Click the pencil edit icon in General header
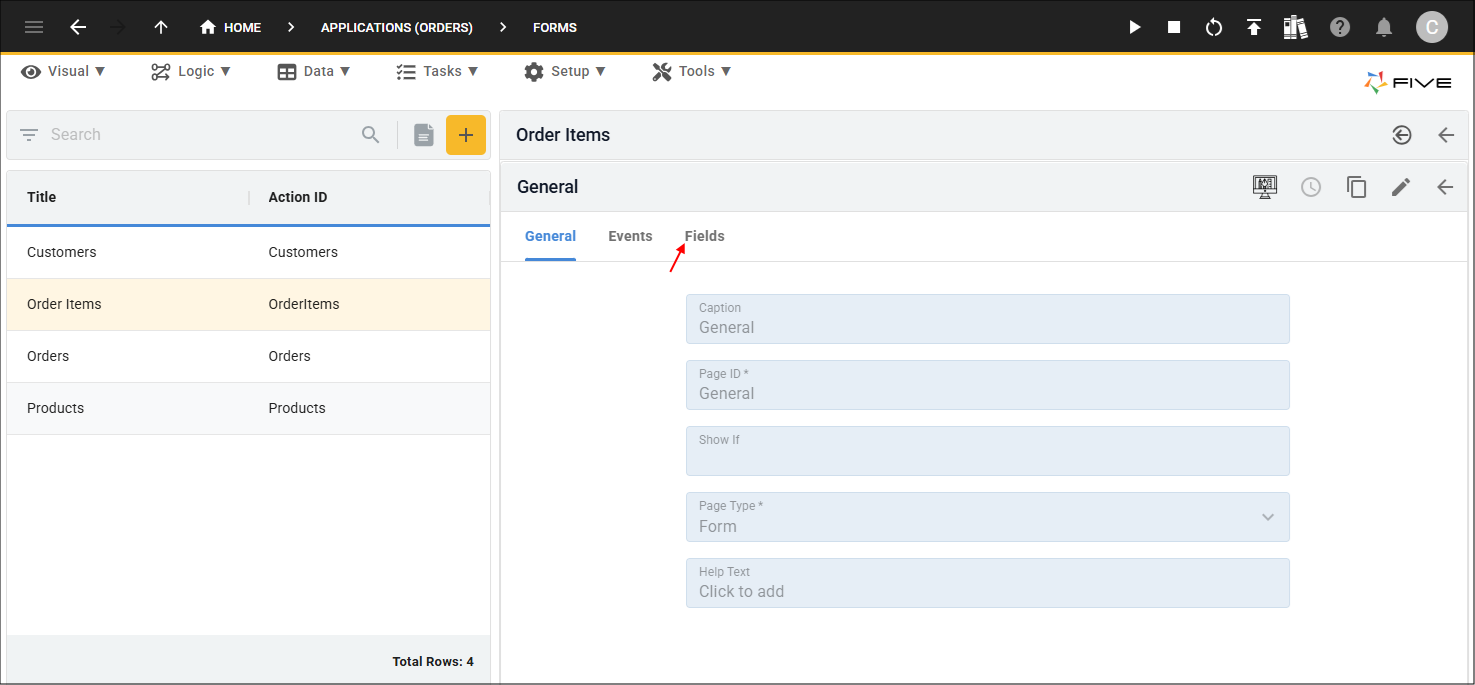The width and height of the screenshot is (1475, 685). (1401, 187)
